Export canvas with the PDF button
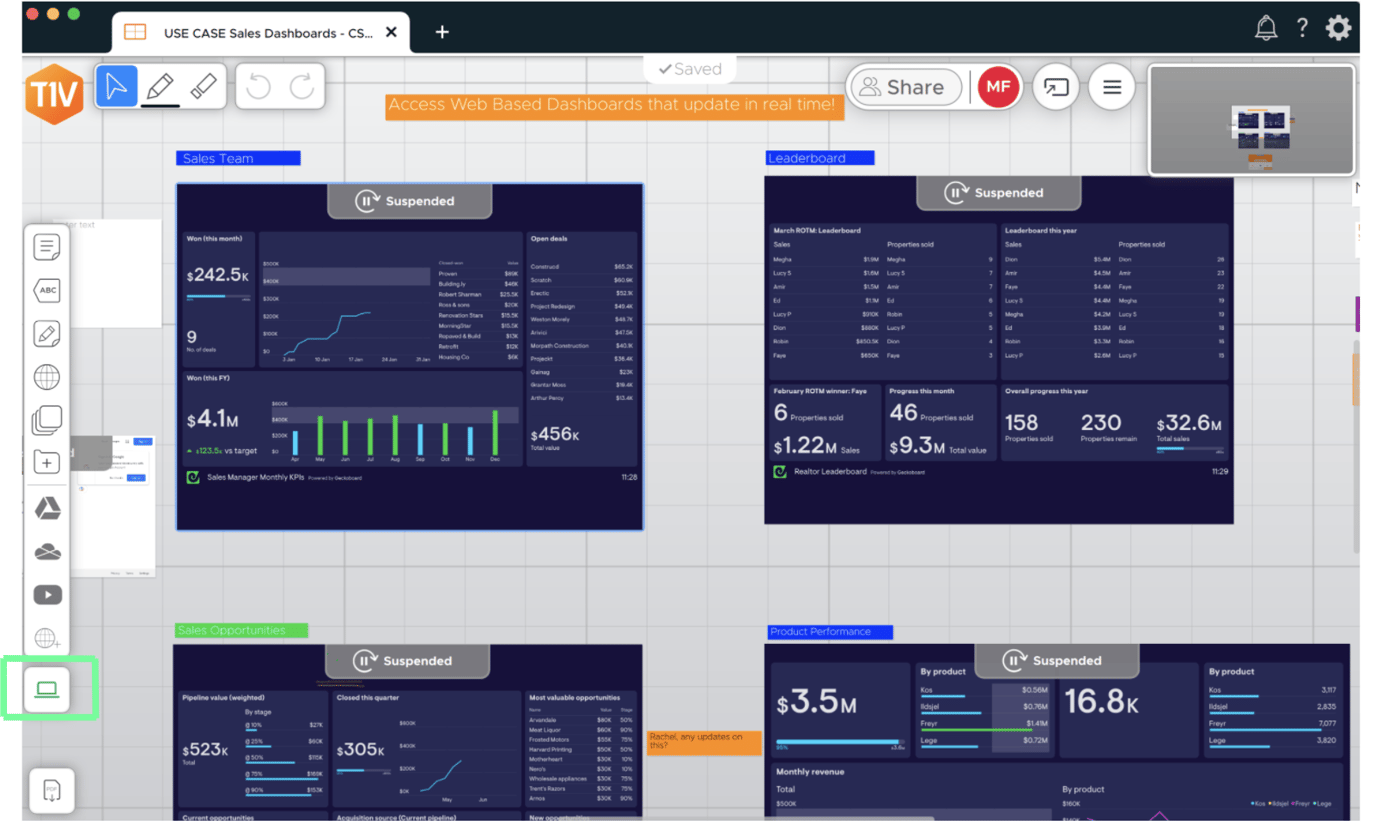The height and width of the screenshot is (831, 1376). coord(52,791)
